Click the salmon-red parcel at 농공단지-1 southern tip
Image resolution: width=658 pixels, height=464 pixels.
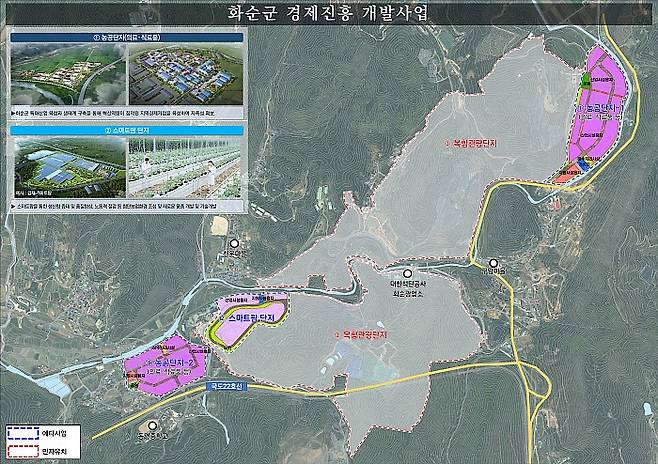(x=565, y=175)
